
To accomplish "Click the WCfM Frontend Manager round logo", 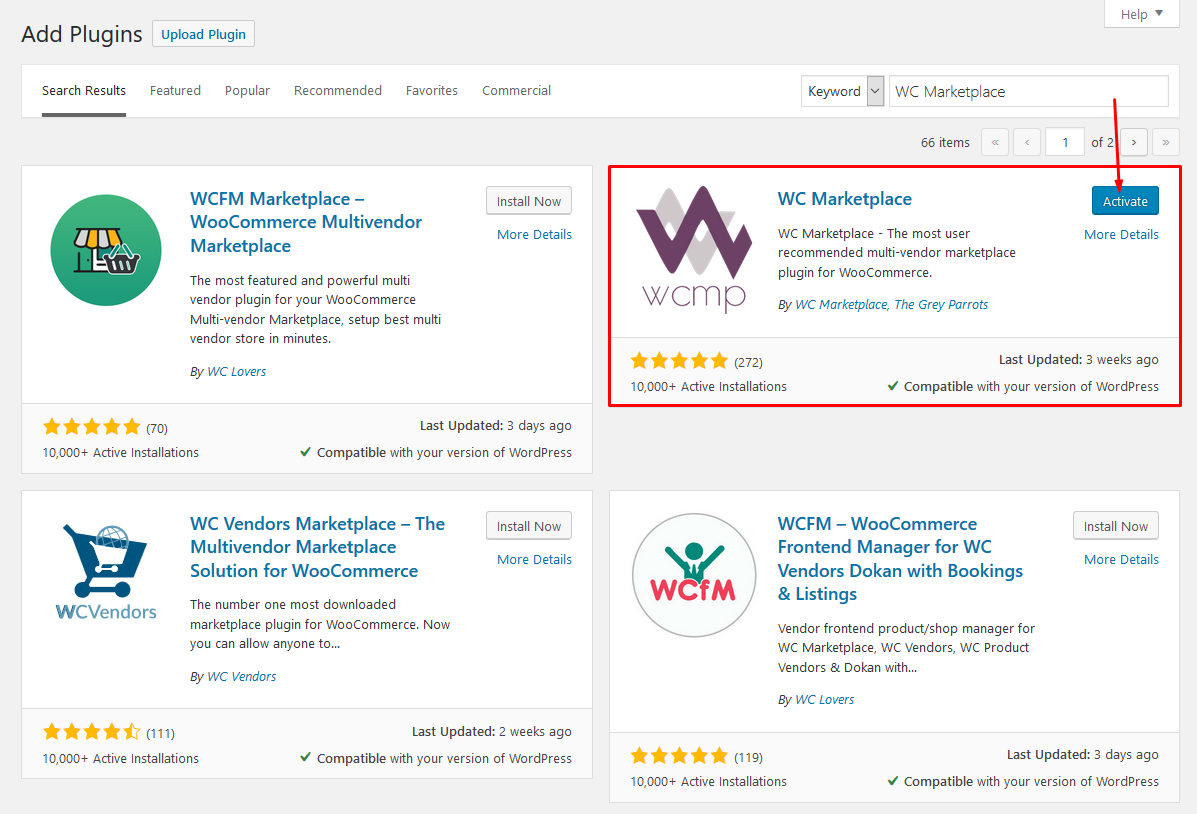I will click(x=694, y=575).
